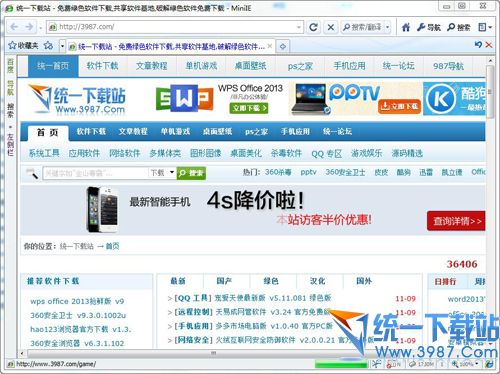
Task: Open 文章教程 in the blue menu bar
Action: [133, 132]
